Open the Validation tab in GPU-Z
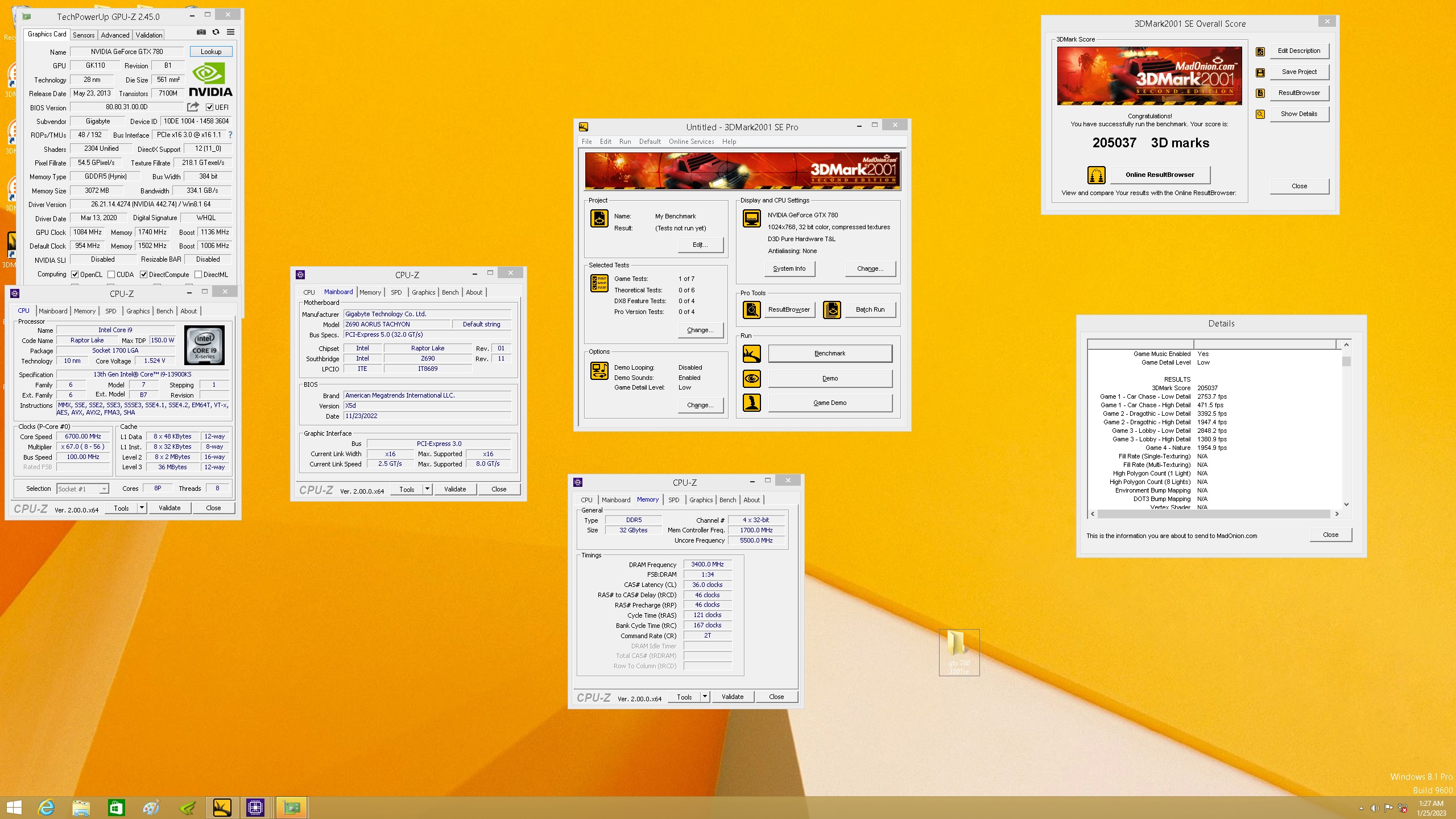 (149, 35)
